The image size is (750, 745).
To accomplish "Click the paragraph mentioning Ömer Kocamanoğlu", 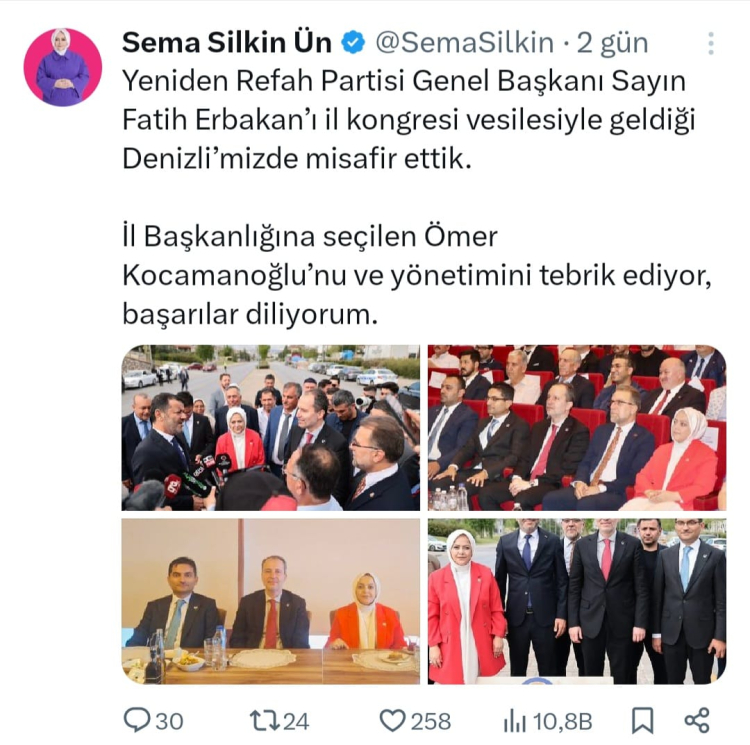I will click(x=417, y=275).
